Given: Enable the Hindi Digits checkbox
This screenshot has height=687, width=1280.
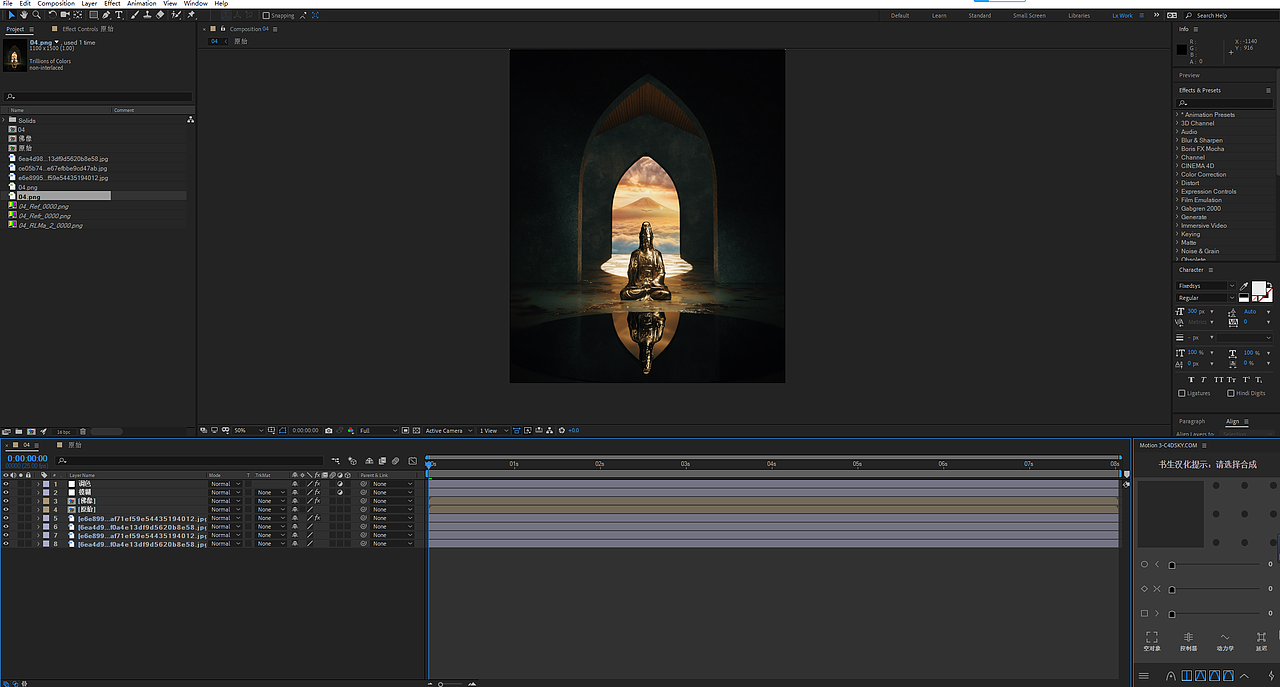Looking at the screenshot, I should pyautogui.click(x=1231, y=393).
